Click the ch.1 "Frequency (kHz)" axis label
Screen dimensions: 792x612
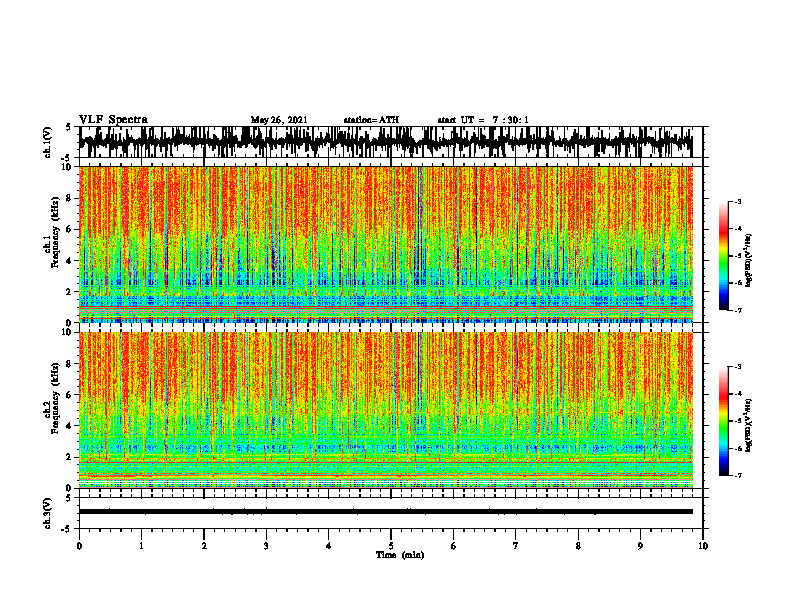tap(55, 232)
